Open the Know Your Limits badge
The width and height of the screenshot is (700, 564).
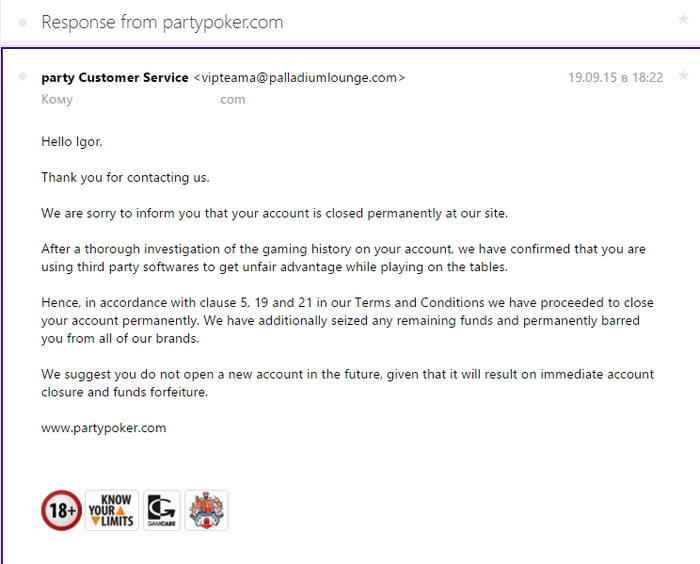[112, 510]
